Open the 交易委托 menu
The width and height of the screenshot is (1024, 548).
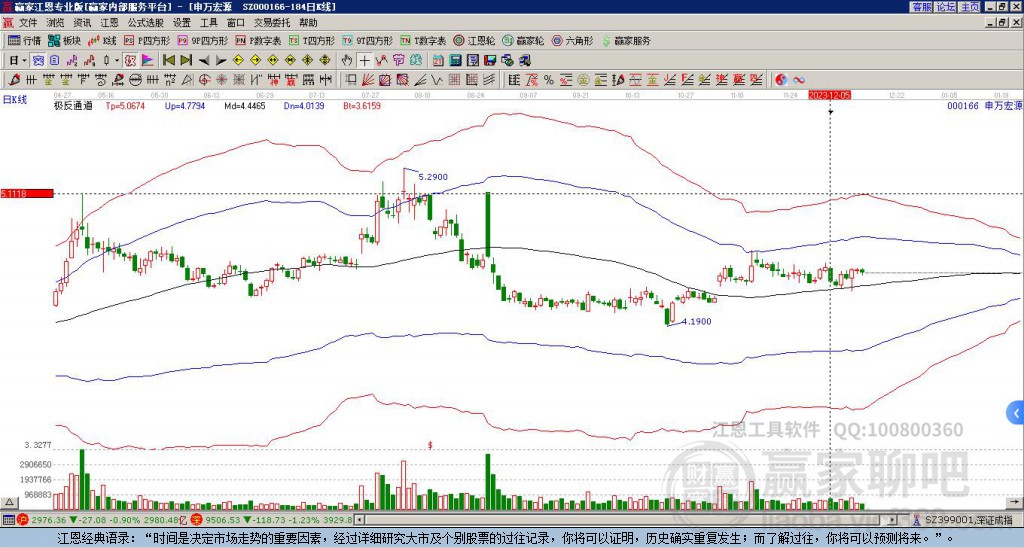coord(272,23)
